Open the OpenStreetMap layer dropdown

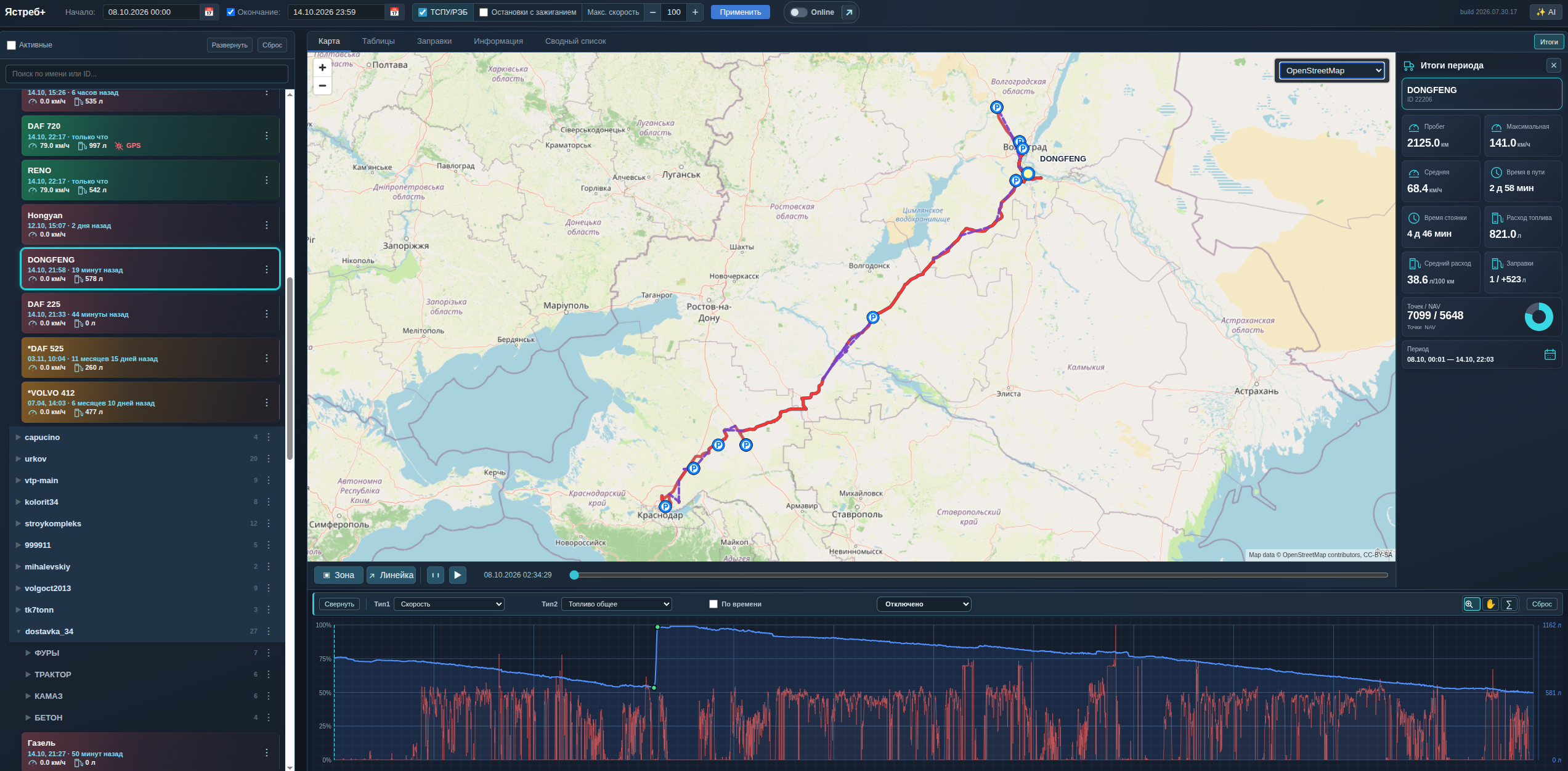pos(1331,71)
